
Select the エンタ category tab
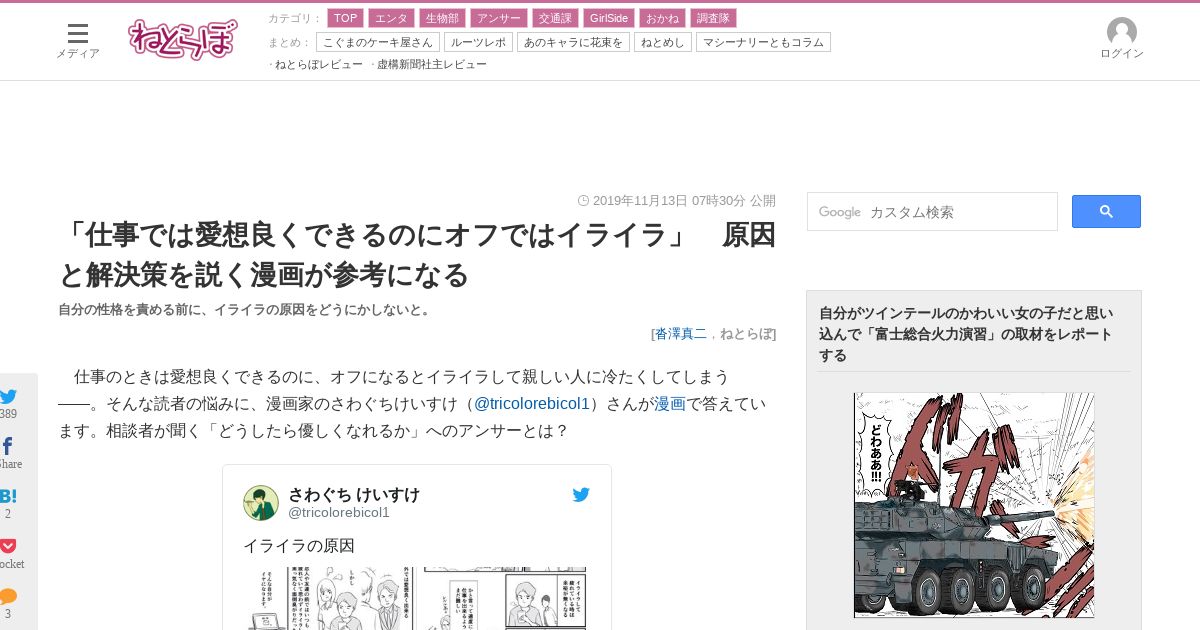tap(391, 18)
